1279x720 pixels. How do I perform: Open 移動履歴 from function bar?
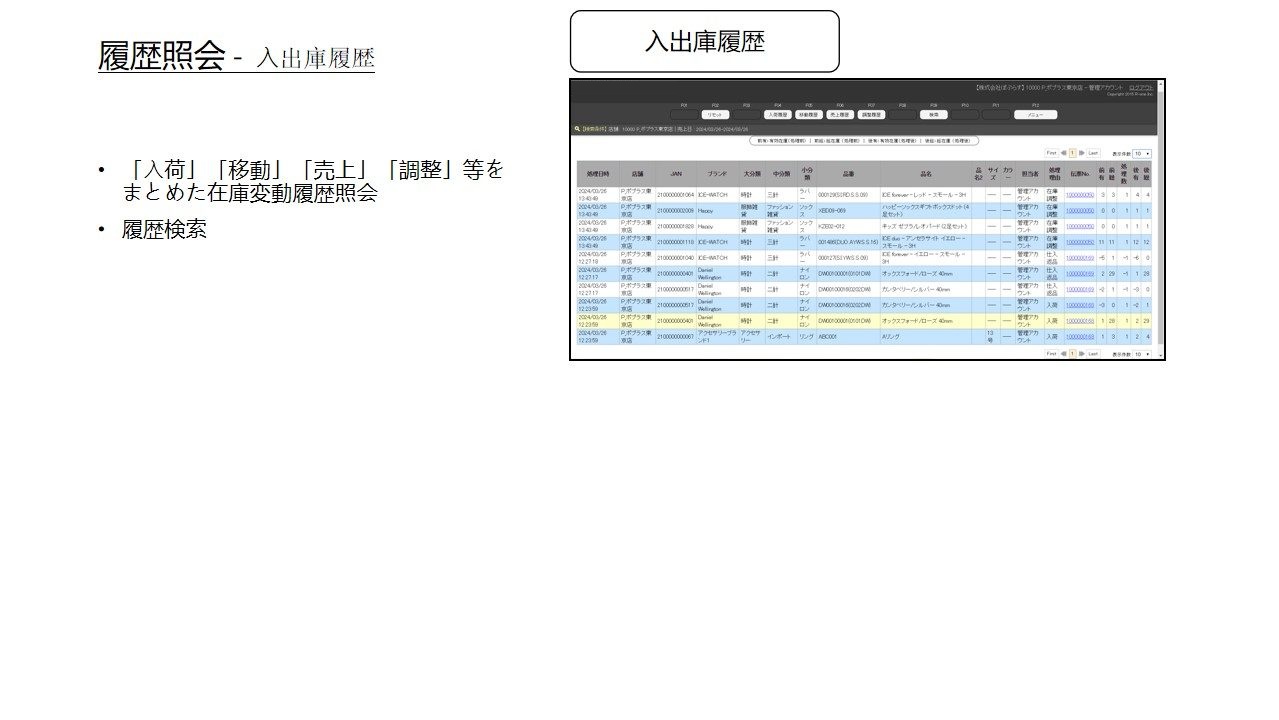[x=809, y=114]
